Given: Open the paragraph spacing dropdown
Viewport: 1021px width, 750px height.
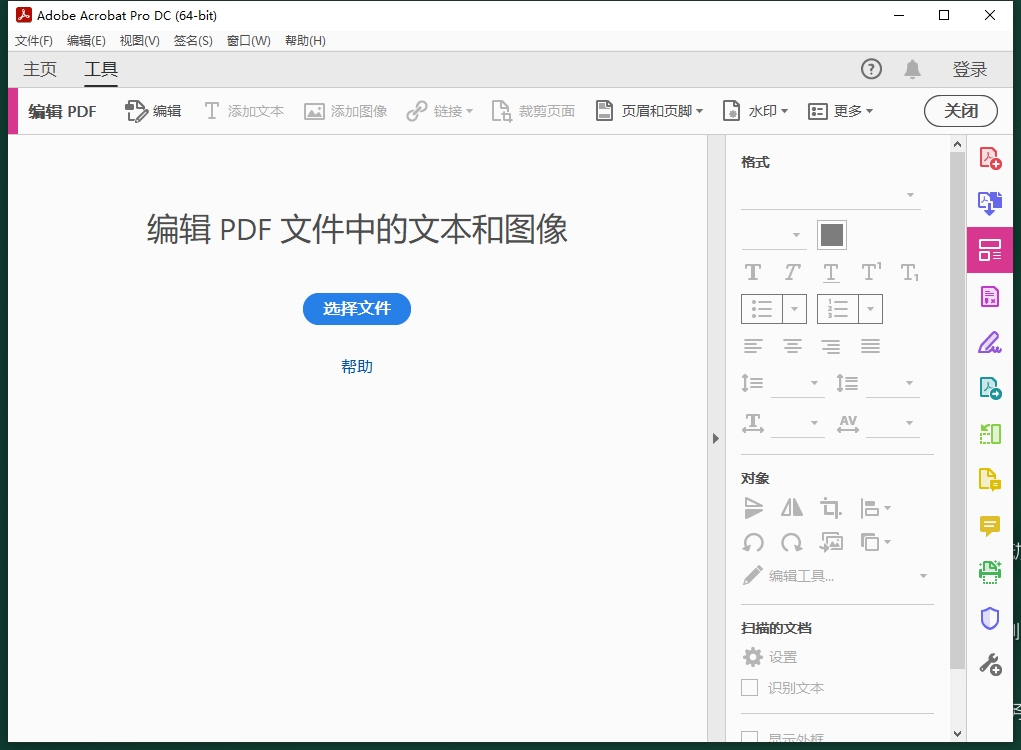Looking at the screenshot, I should pyautogui.click(x=893, y=383).
